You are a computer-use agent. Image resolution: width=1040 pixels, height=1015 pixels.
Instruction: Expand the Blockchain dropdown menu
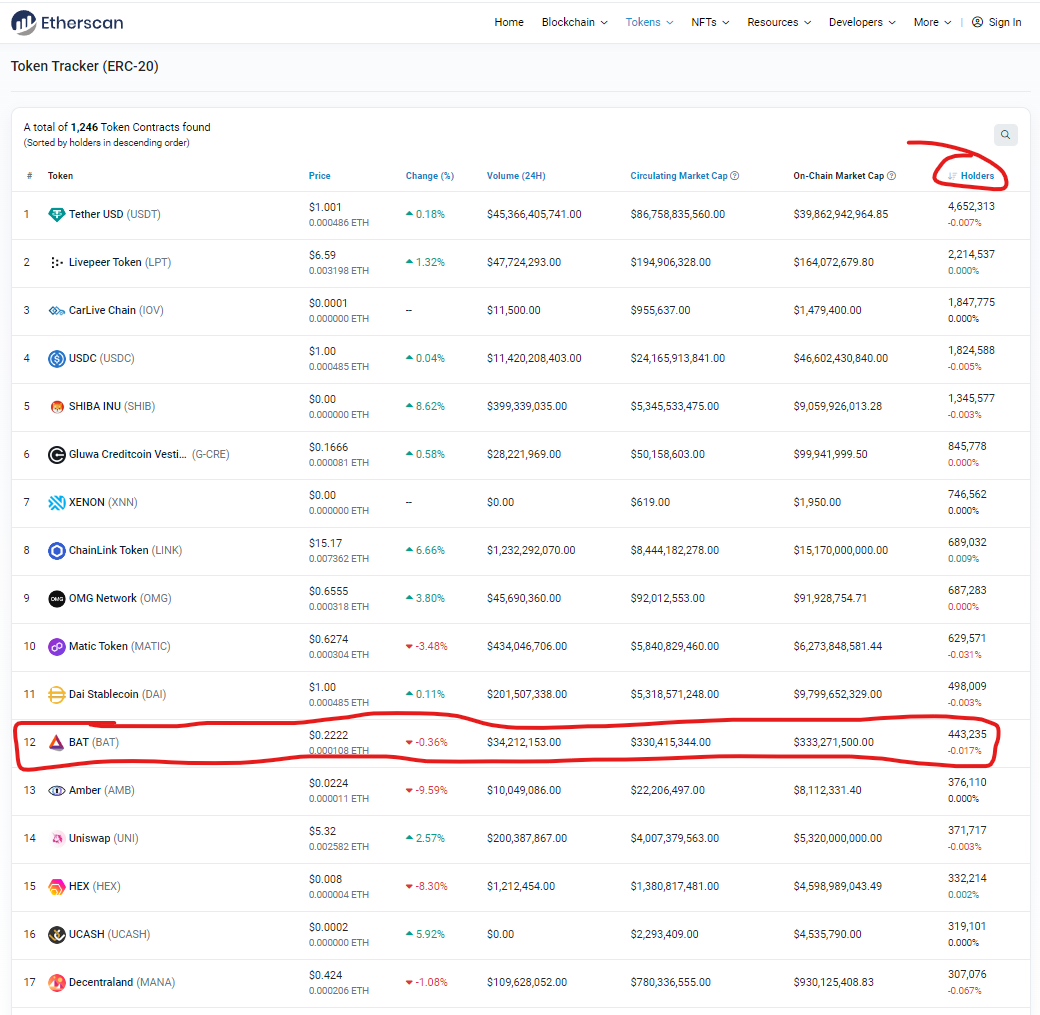(574, 22)
